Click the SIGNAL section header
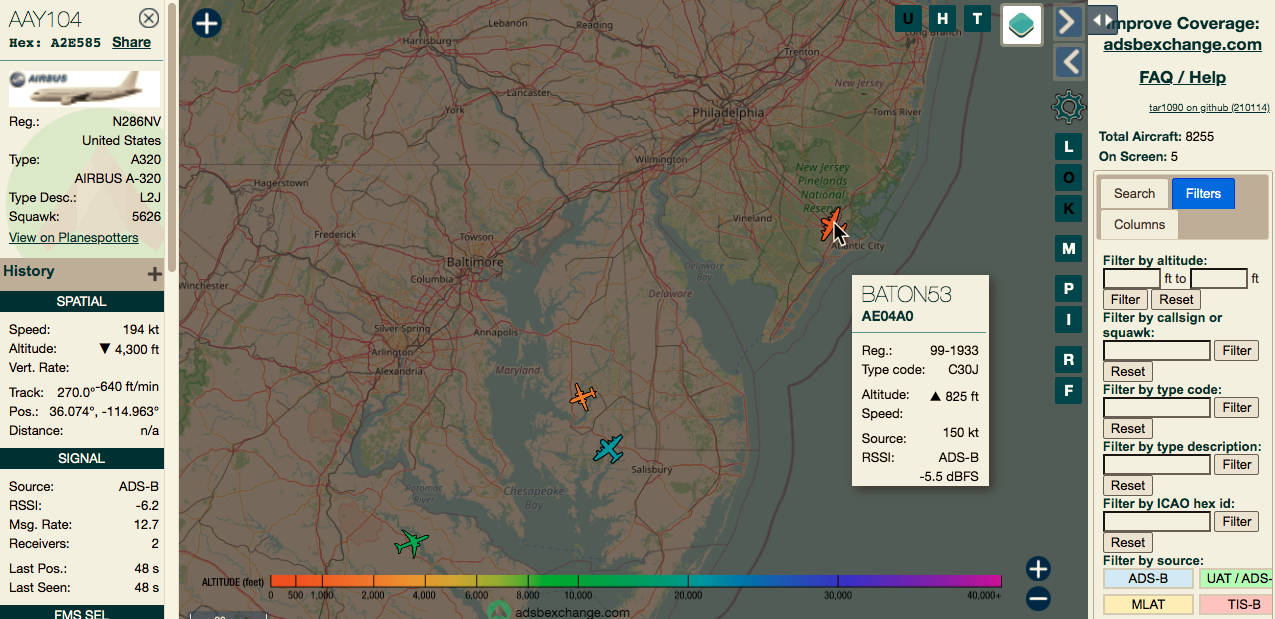Screen dimensions: 1275x619 click(x=82, y=458)
